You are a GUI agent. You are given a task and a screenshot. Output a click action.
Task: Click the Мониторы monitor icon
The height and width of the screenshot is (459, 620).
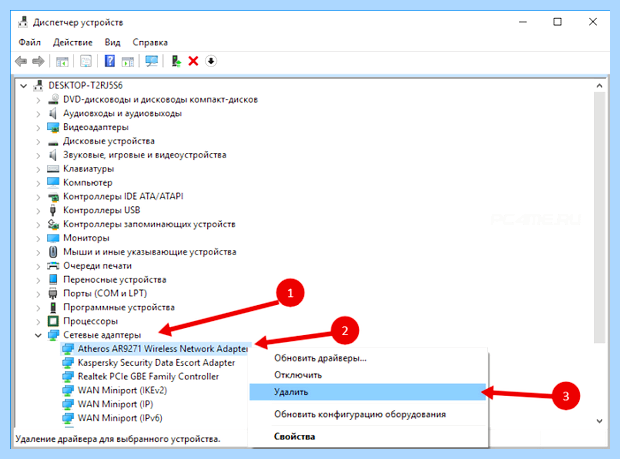(53, 238)
